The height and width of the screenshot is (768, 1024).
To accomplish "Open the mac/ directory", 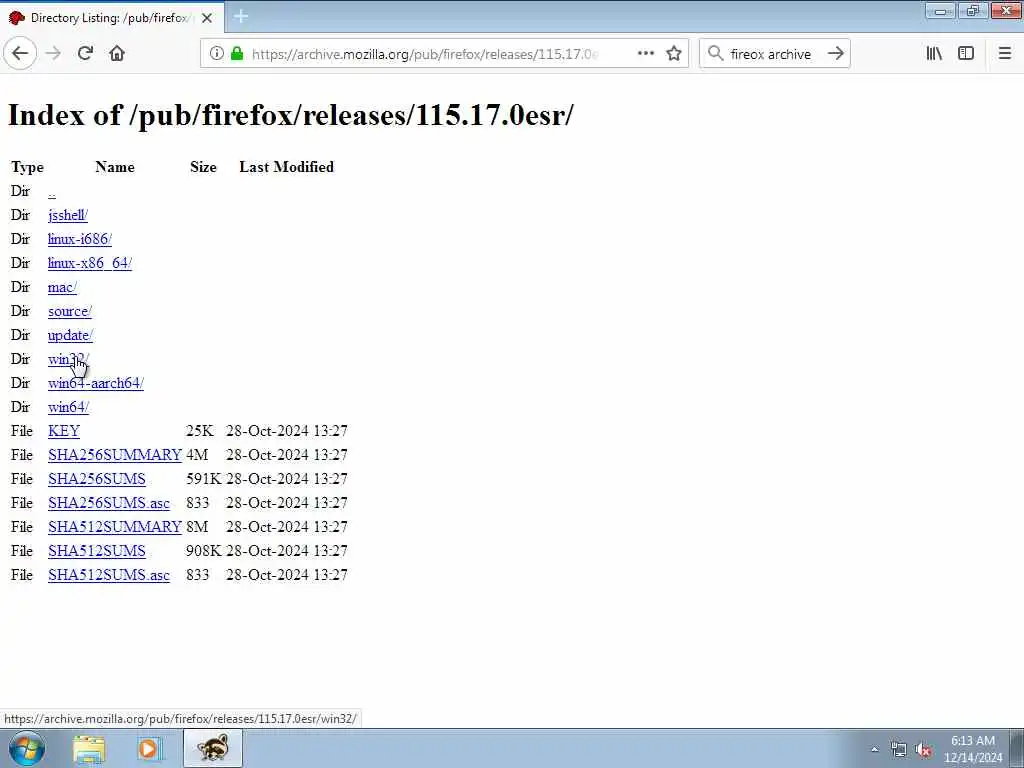I will click(62, 287).
